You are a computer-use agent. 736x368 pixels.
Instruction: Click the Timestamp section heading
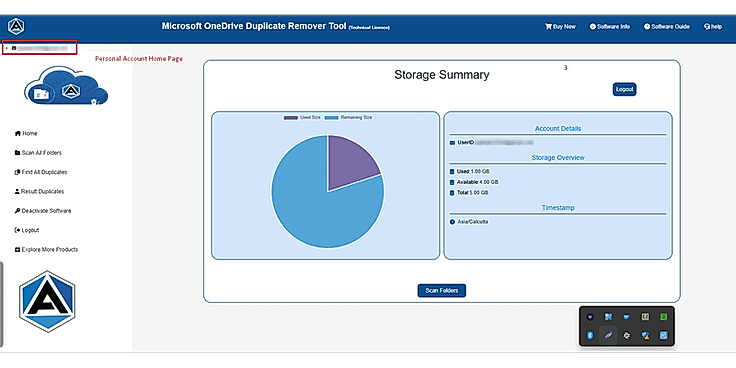pyautogui.click(x=558, y=207)
